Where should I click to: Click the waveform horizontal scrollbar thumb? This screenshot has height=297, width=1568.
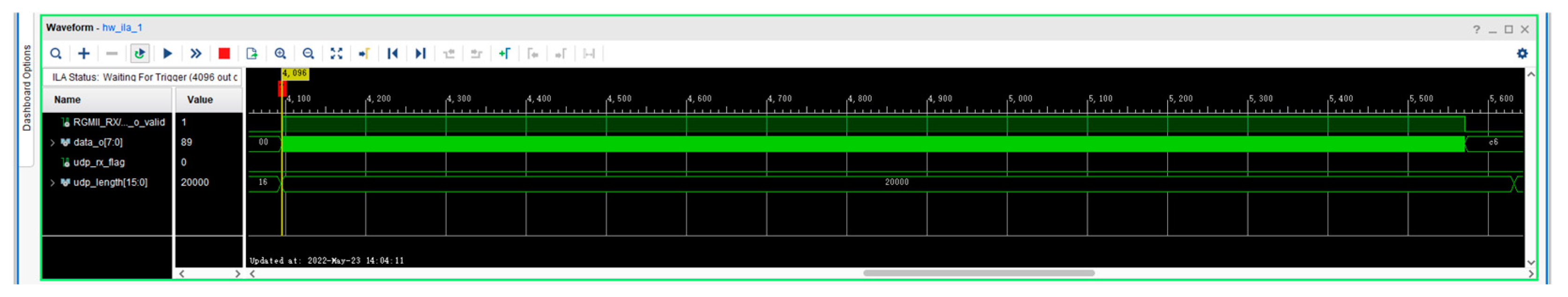[979, 273]
